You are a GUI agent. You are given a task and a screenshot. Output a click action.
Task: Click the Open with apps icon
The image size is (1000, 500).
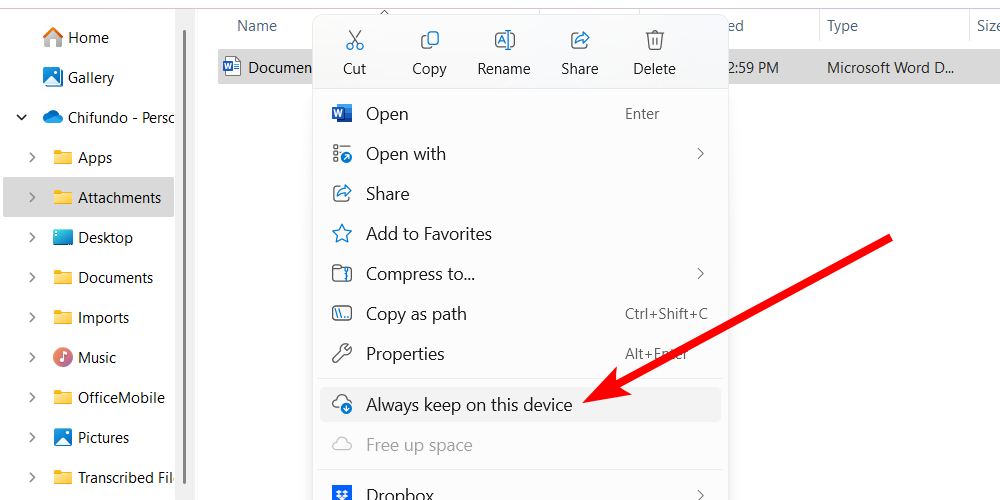point(342,153)
